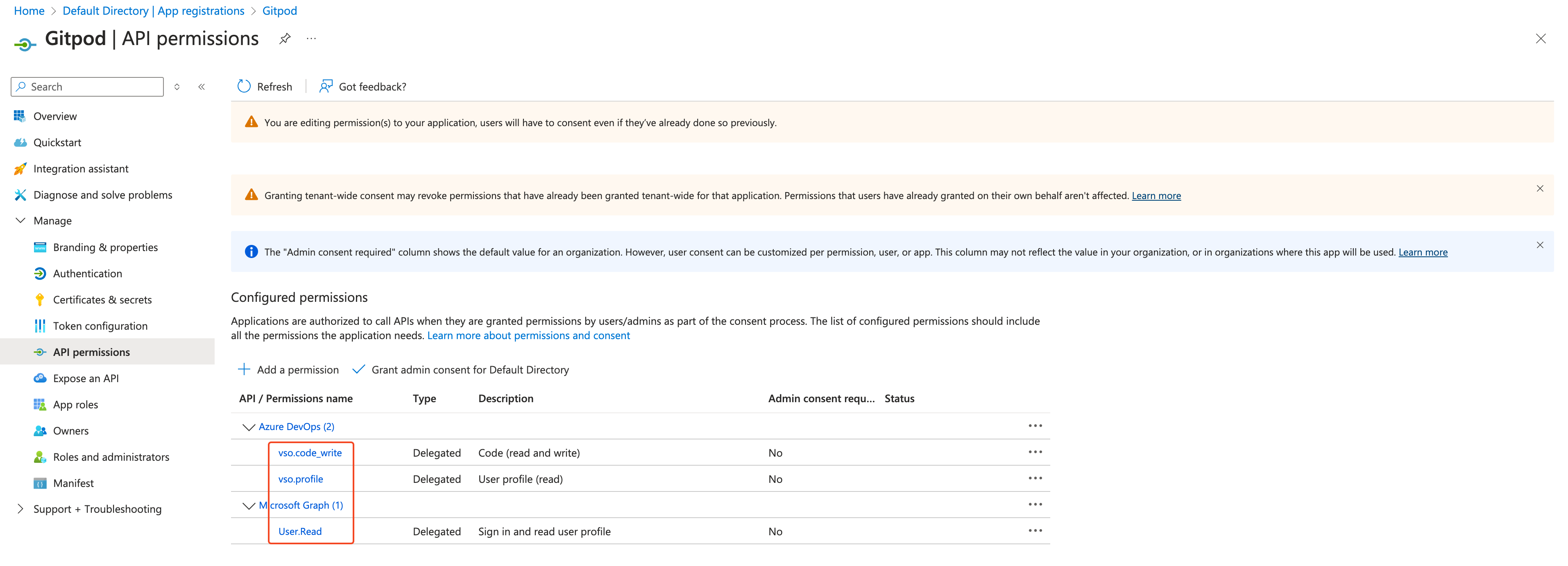The height and width of the screenshot is (566, 1568).
Task: Open more options for vso.code_write row
Action: (x=1035, y=452)
